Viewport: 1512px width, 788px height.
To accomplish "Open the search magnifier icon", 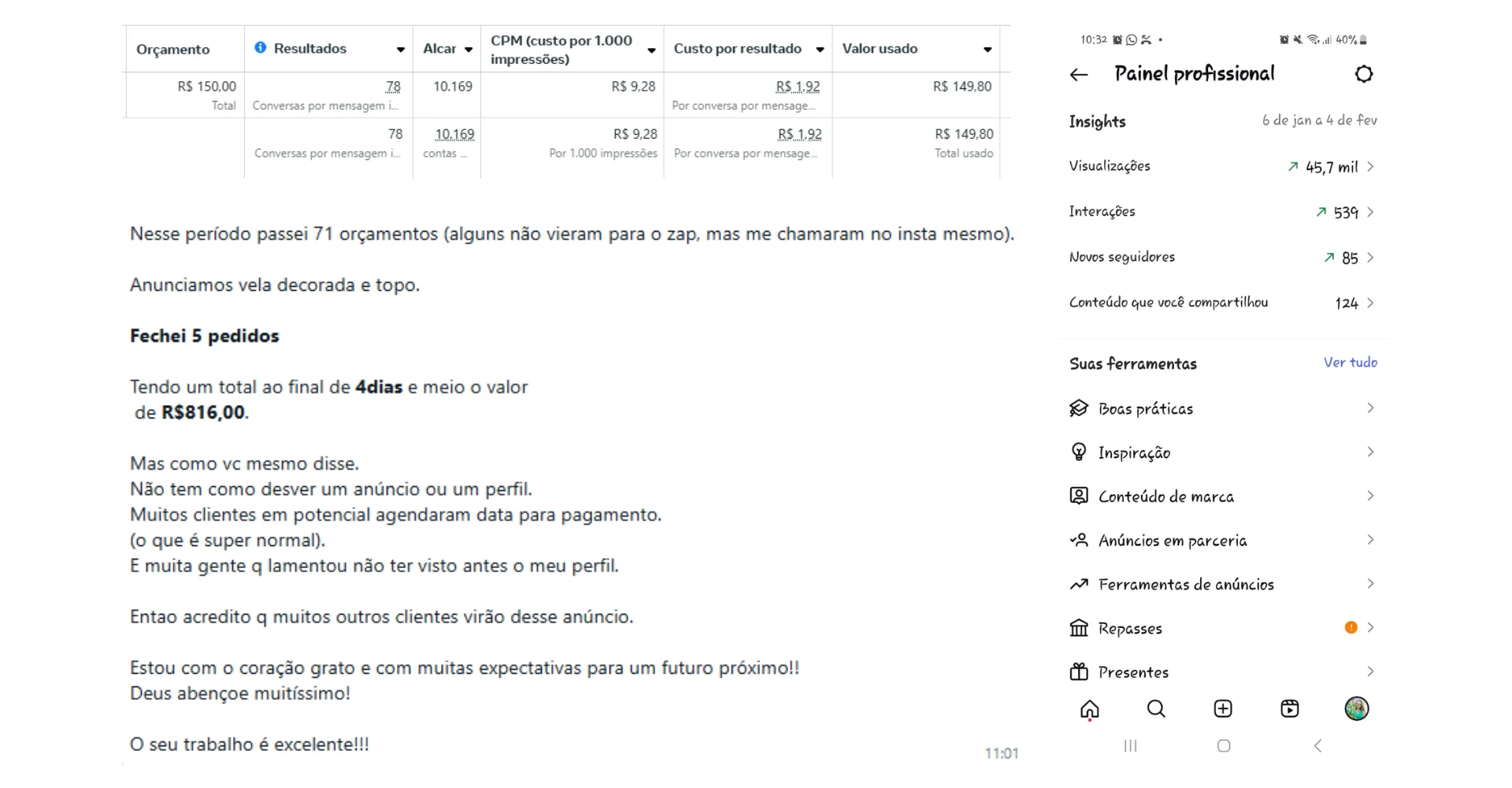I will tap(1156, 709).
